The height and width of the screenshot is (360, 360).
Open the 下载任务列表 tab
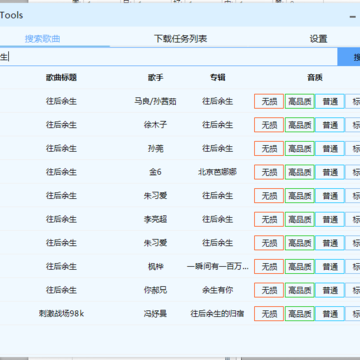(x=181, y=39)
